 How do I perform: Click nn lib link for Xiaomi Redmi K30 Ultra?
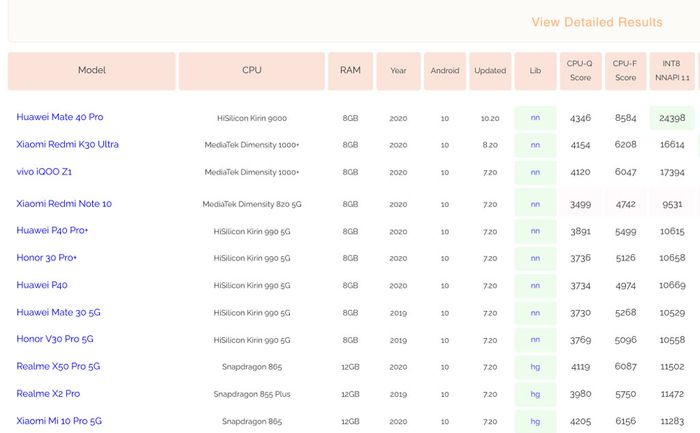pos(535,145)
